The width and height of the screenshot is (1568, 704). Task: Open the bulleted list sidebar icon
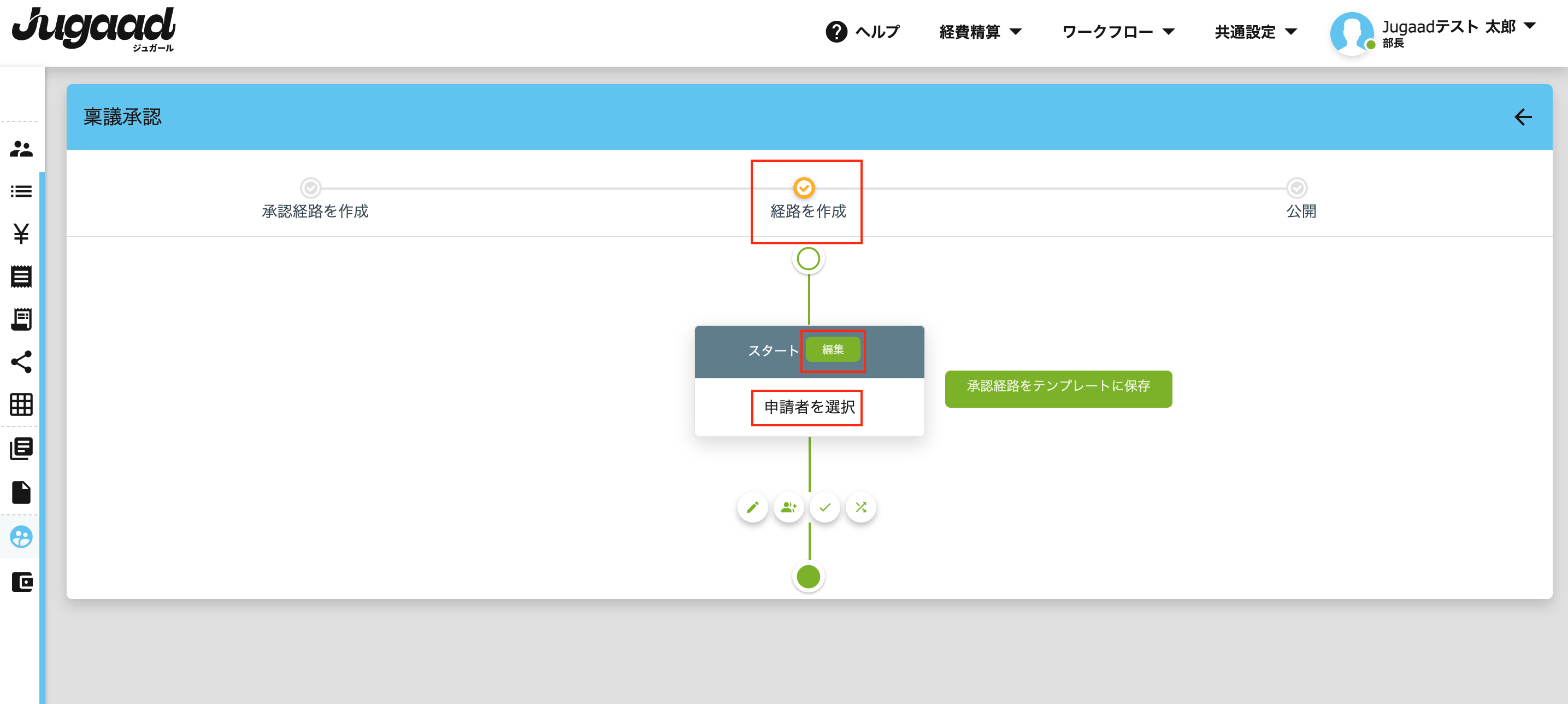(21, 191)
